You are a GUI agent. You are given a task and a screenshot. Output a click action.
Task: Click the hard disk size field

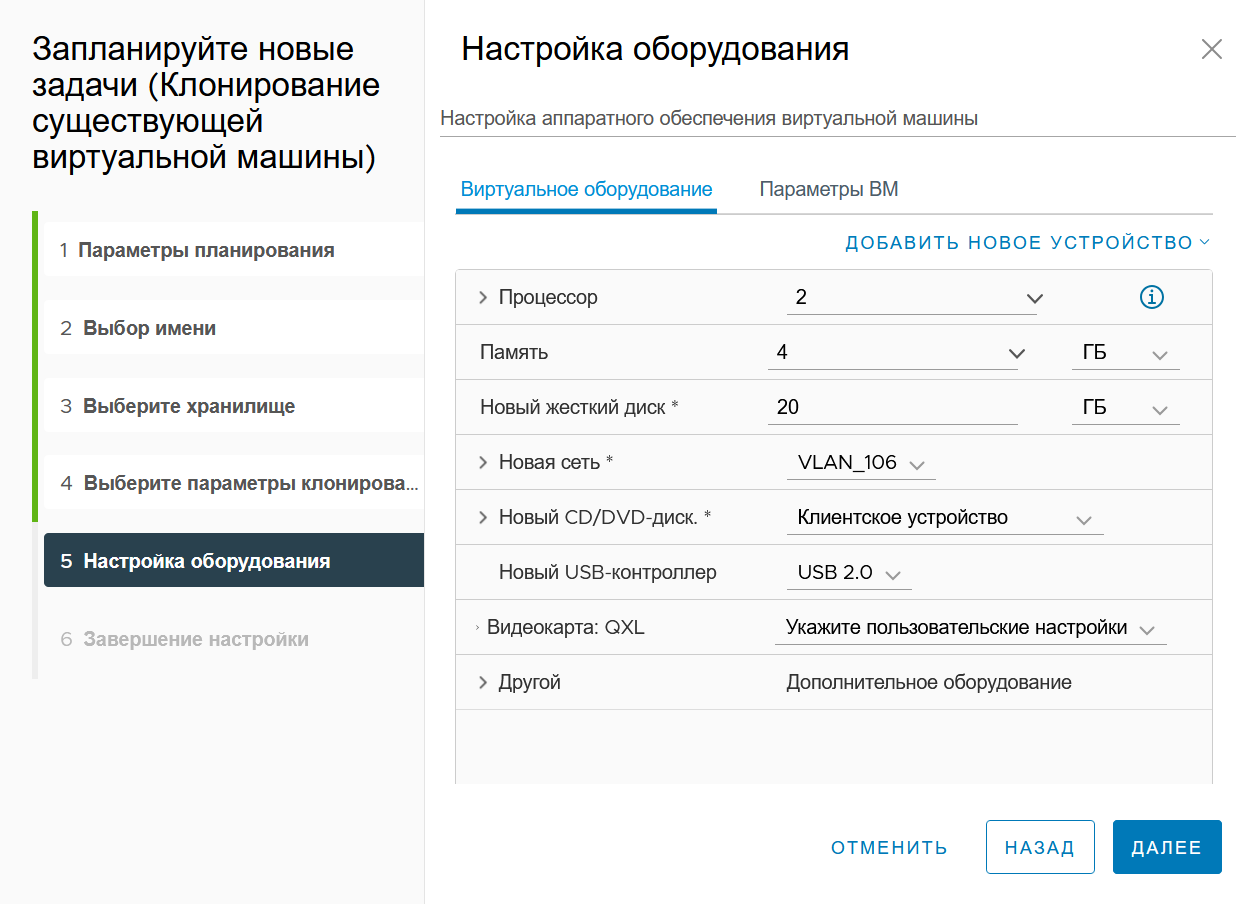892,408
